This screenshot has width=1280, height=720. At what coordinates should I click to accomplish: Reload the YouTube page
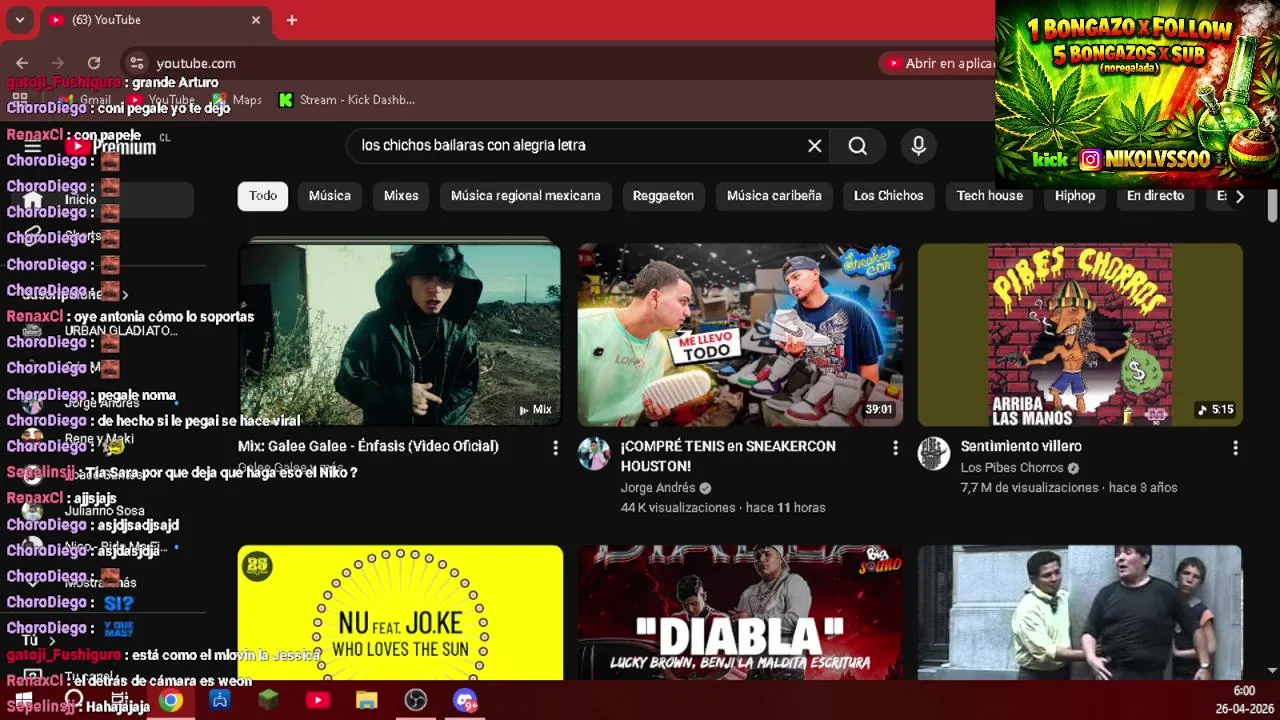pyautogui.click(x=94, y=63)
